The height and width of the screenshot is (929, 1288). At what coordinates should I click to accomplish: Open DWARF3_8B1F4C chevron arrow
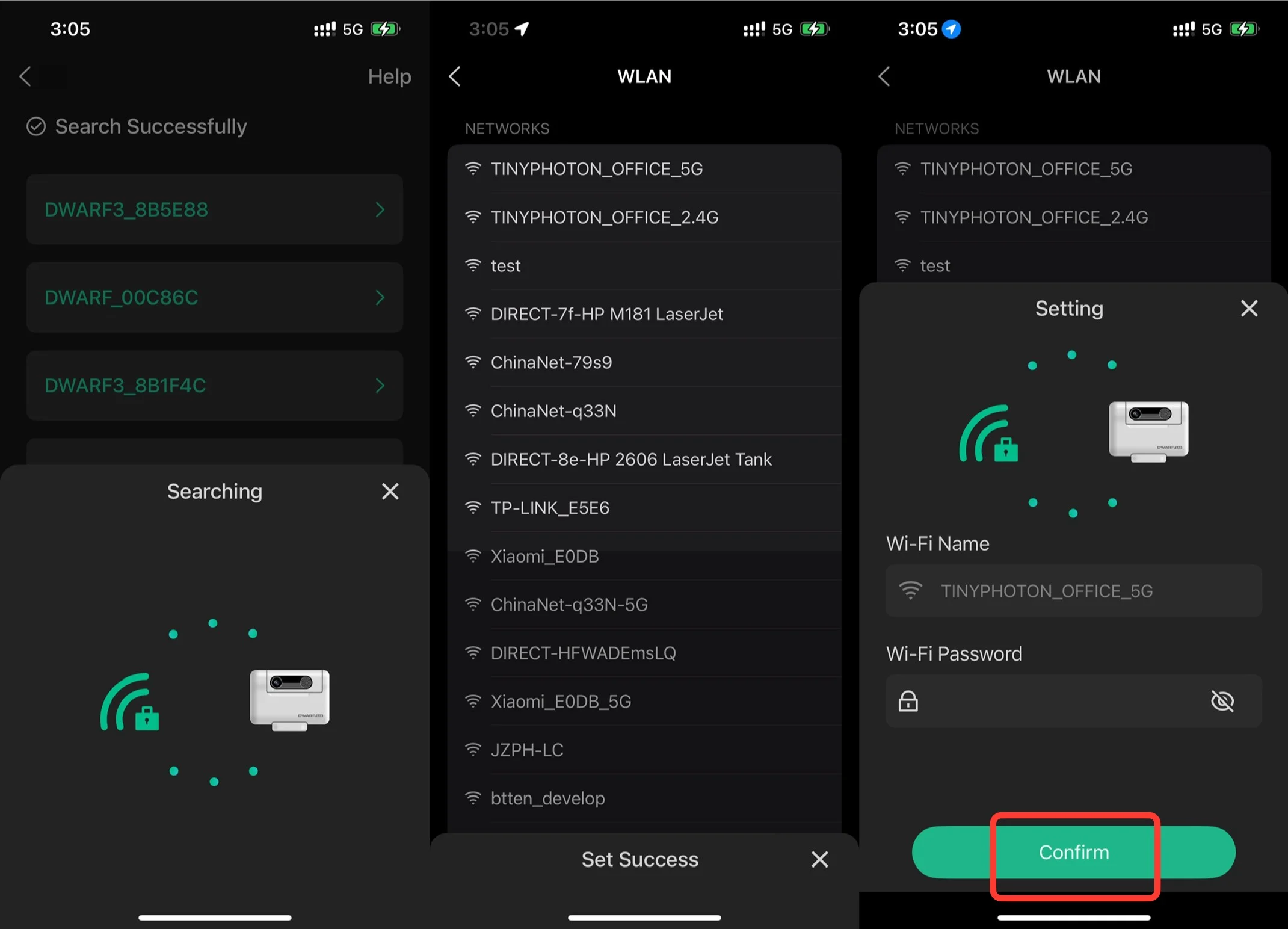(380, 385)
